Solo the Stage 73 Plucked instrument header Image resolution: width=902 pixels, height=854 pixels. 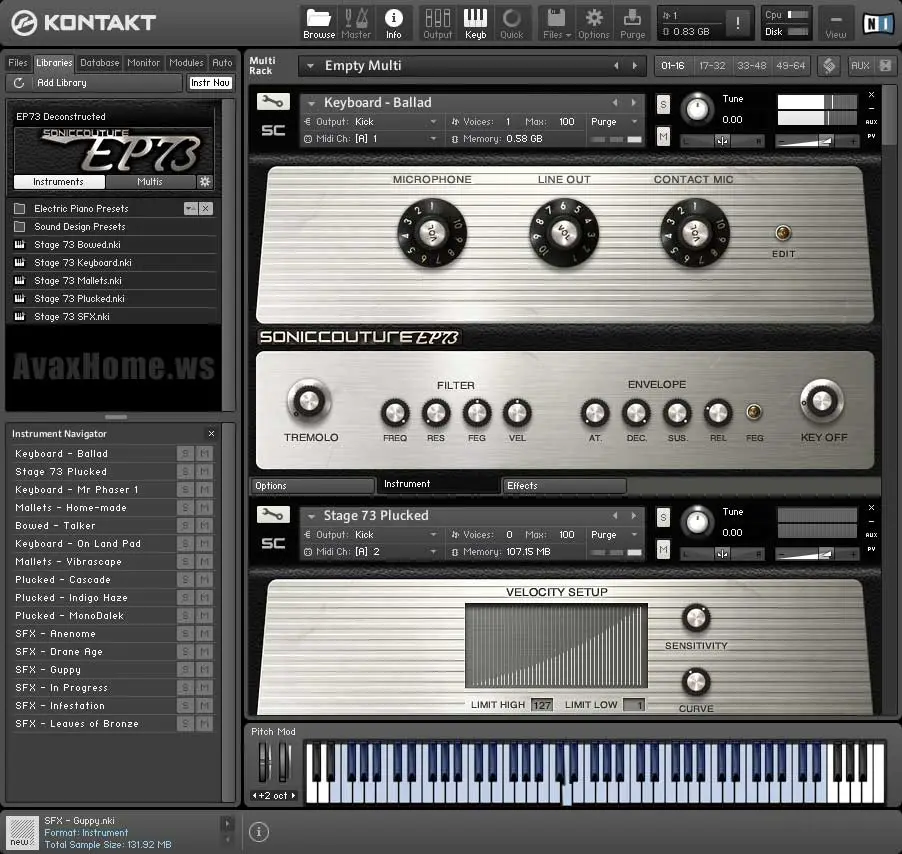[x=663, y=518]
